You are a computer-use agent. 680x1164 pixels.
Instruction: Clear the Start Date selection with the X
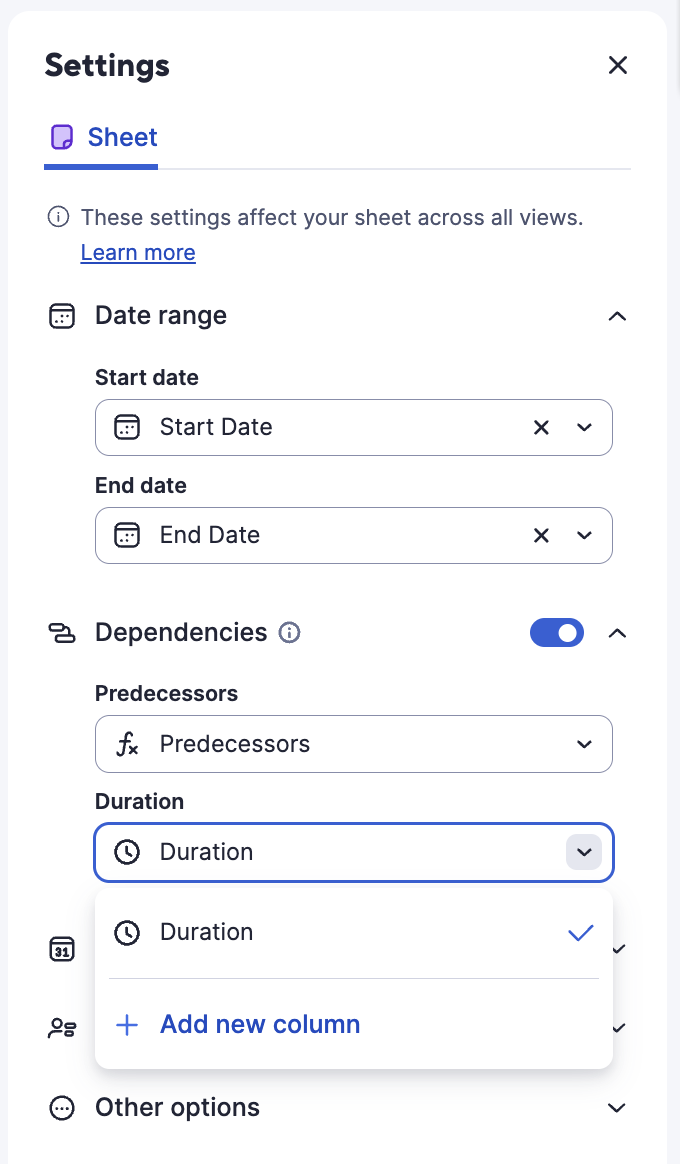tap(541, 427)
